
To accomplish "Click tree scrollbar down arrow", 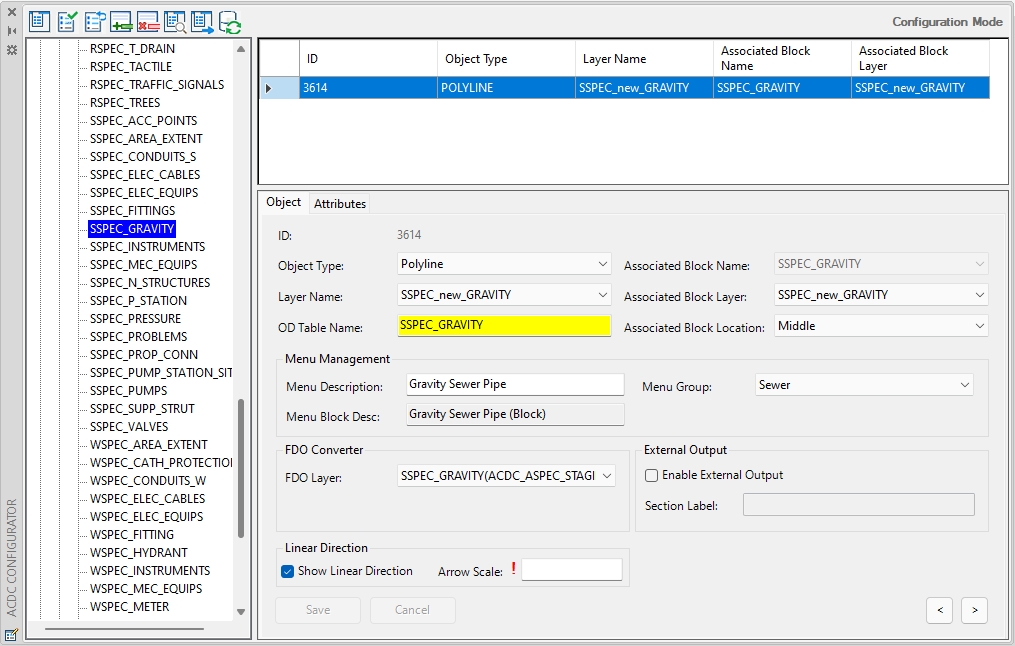I will click(241, 612).
